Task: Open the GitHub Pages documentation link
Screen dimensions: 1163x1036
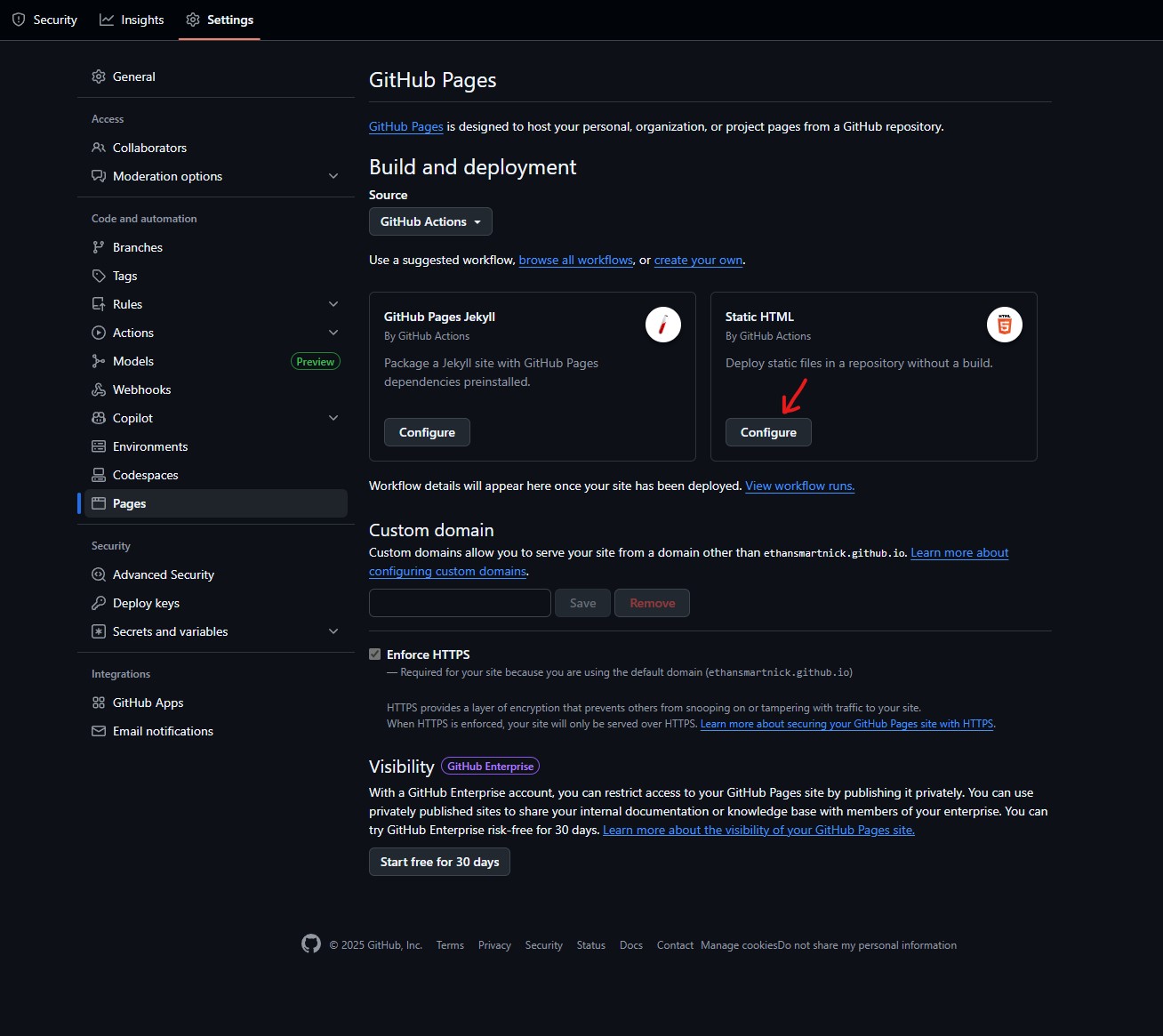Action: click(406, 127)
